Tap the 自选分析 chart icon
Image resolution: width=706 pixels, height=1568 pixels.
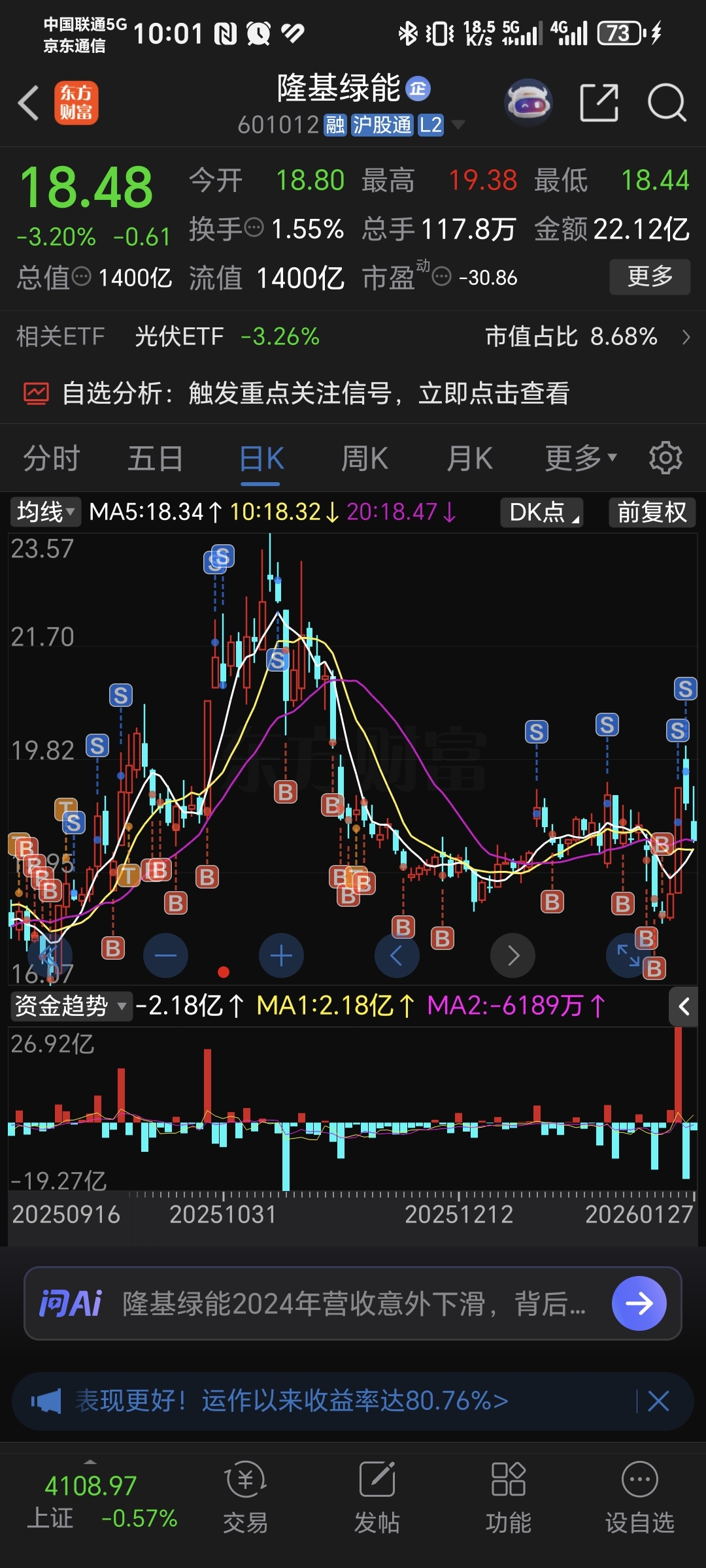[x=36, y=393]
